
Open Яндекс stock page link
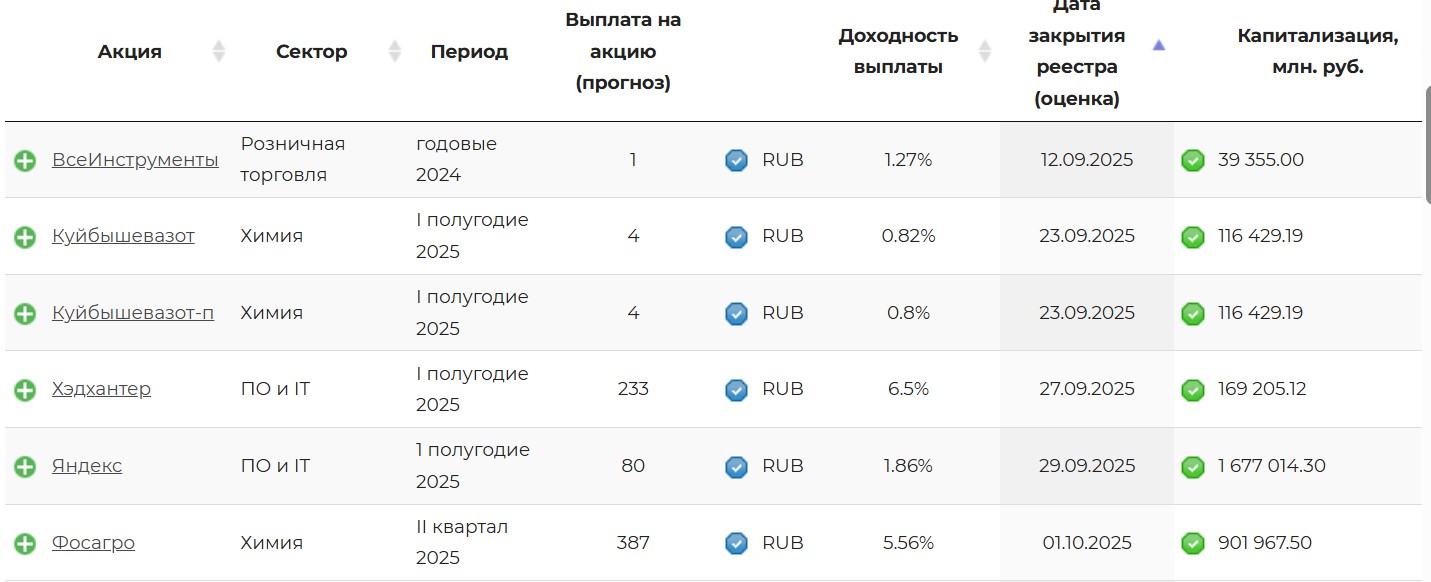(87, 466)
